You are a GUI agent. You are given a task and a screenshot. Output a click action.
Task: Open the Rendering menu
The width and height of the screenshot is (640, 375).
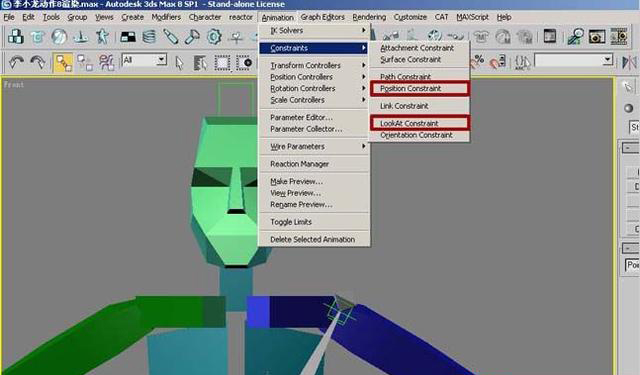coord(369,17)
